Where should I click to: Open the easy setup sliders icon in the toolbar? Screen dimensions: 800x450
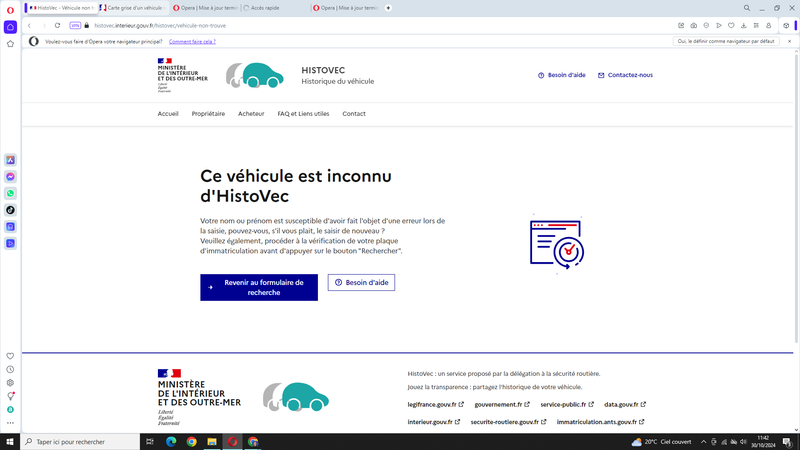click(756, 26)
